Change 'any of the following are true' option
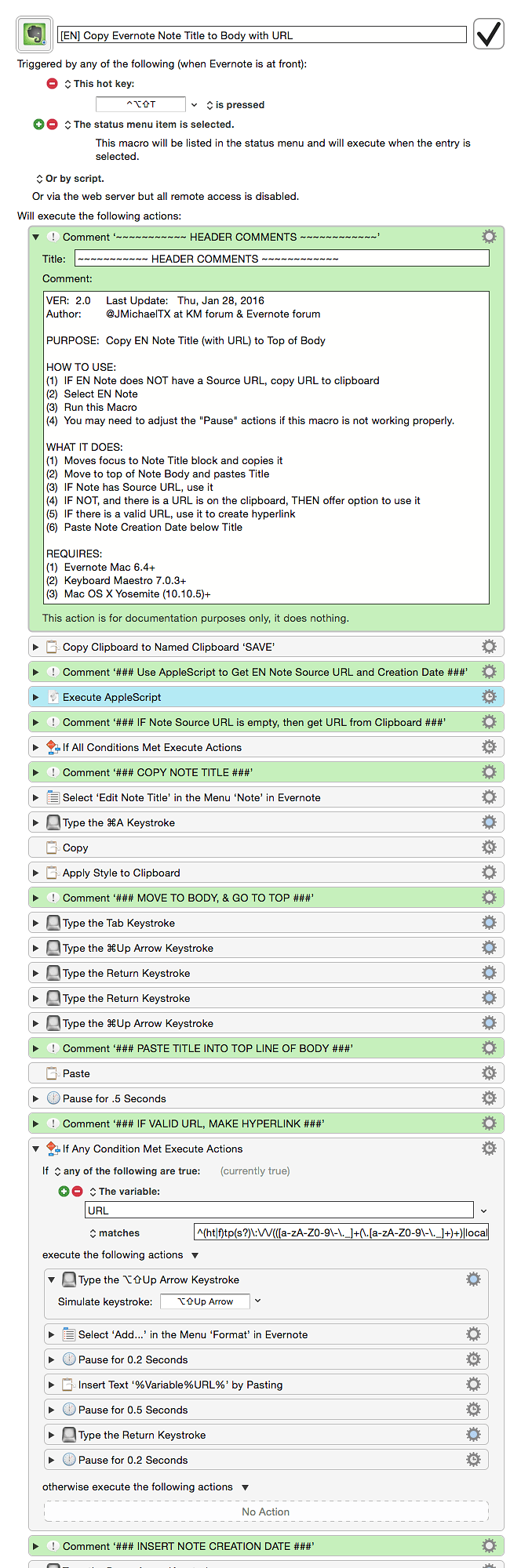The height and width of the screenshot is (1568, 521). [x=126, y=1171]
